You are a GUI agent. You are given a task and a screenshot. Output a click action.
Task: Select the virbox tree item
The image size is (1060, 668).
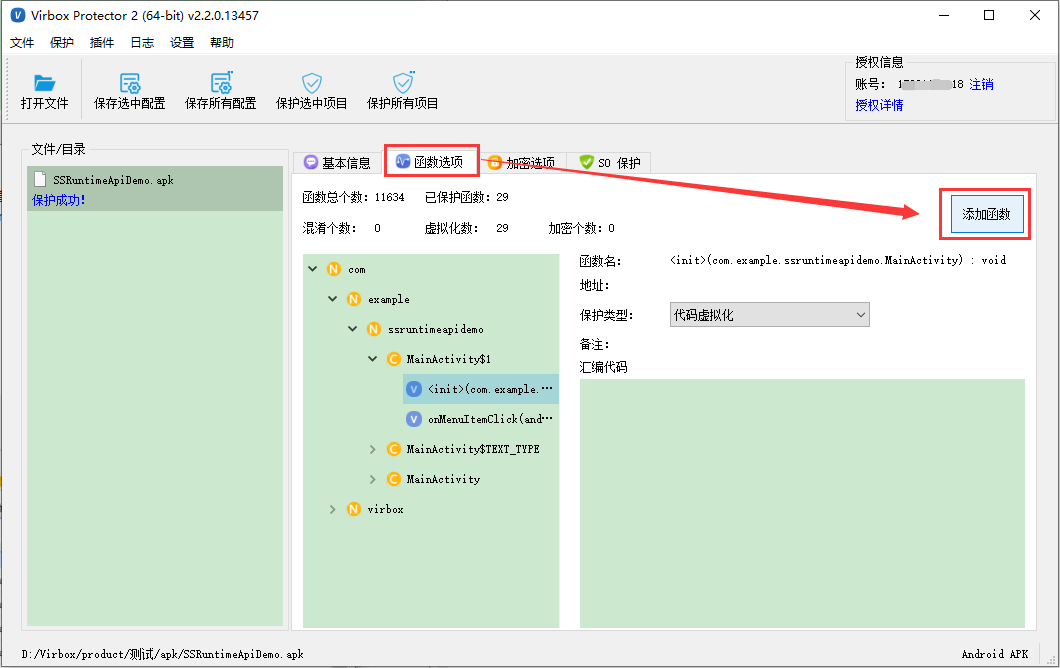[x=385, y=509]
